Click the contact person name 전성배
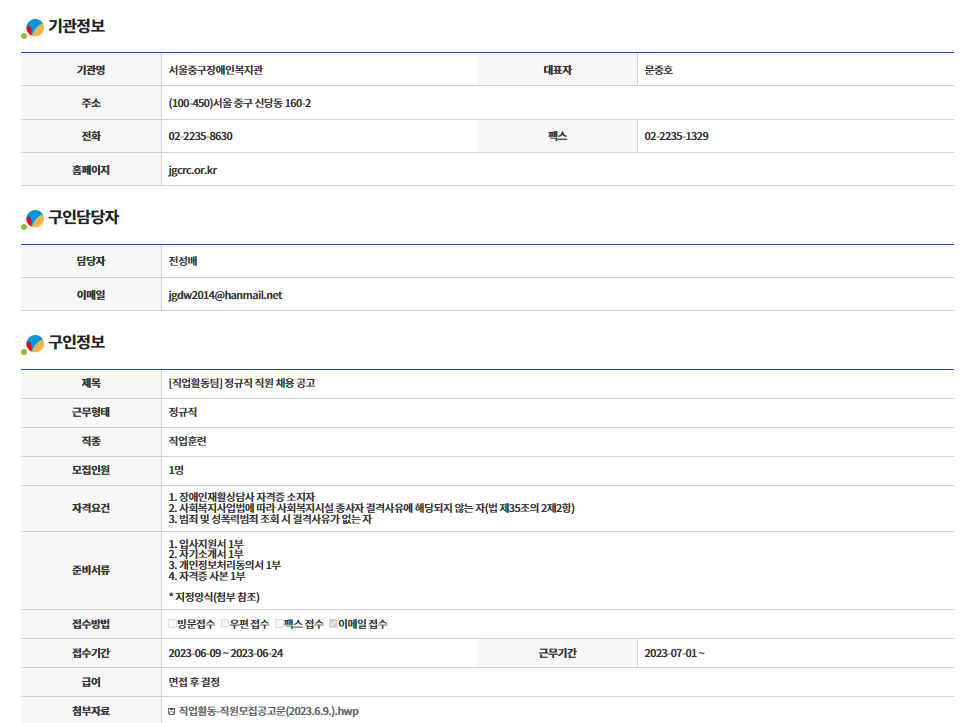Screen dimensions: 973x723 [184, 261]
